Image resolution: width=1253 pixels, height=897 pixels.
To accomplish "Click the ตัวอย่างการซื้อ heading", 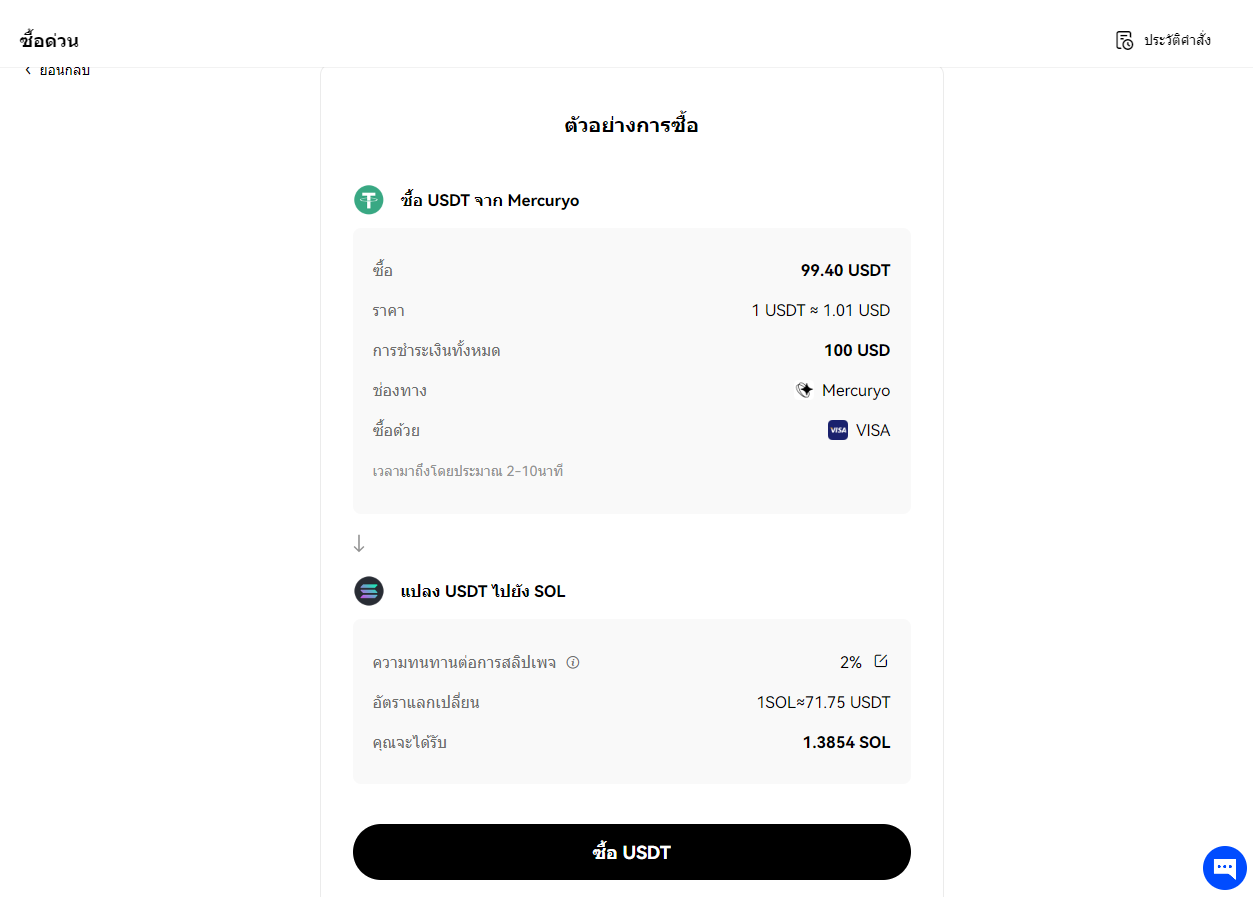I will [632, 126].
